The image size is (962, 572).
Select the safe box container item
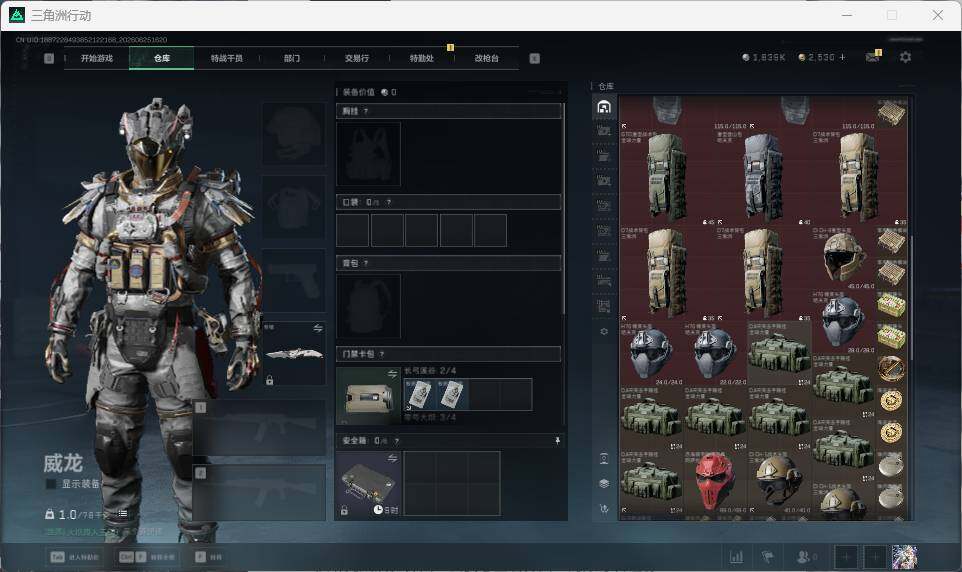[x=369, y=484]
